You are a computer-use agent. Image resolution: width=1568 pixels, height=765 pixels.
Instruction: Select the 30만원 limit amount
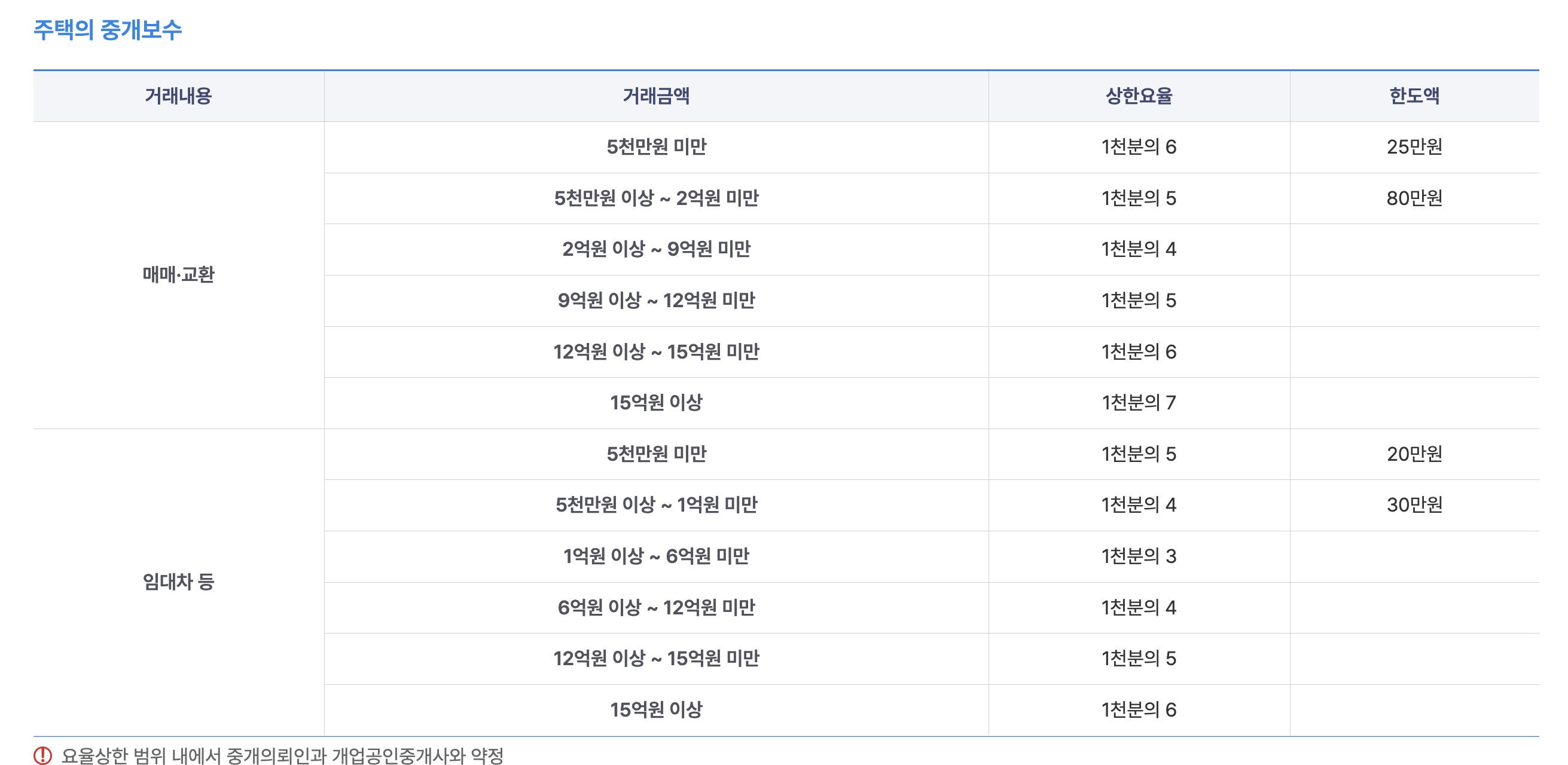click(x=1416, y=505)
